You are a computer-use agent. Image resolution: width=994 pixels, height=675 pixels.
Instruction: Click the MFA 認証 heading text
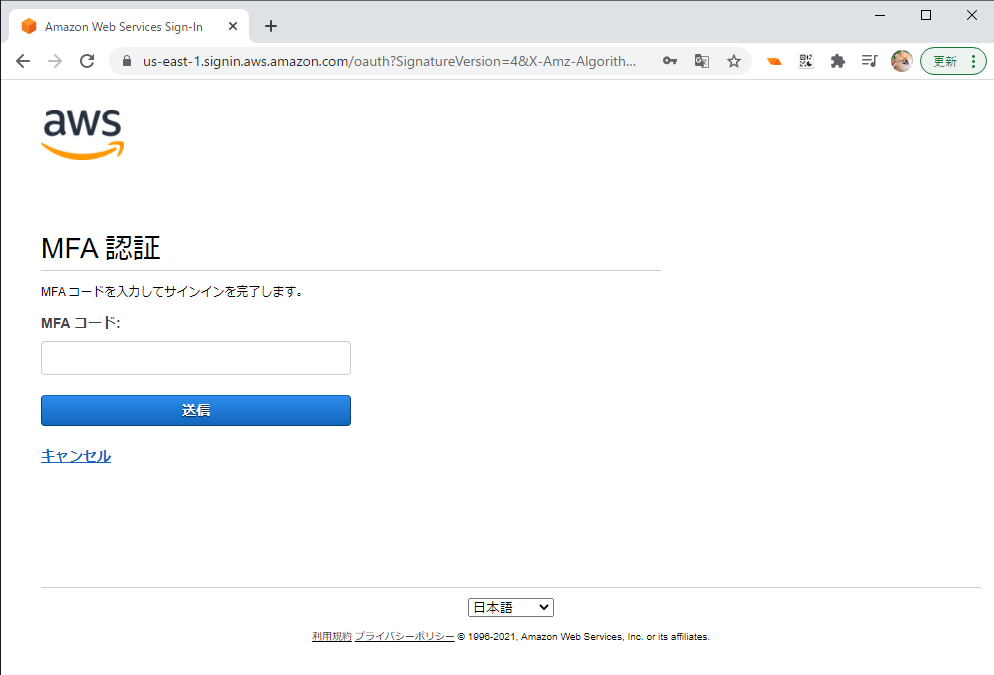click(x=101, y=248)
